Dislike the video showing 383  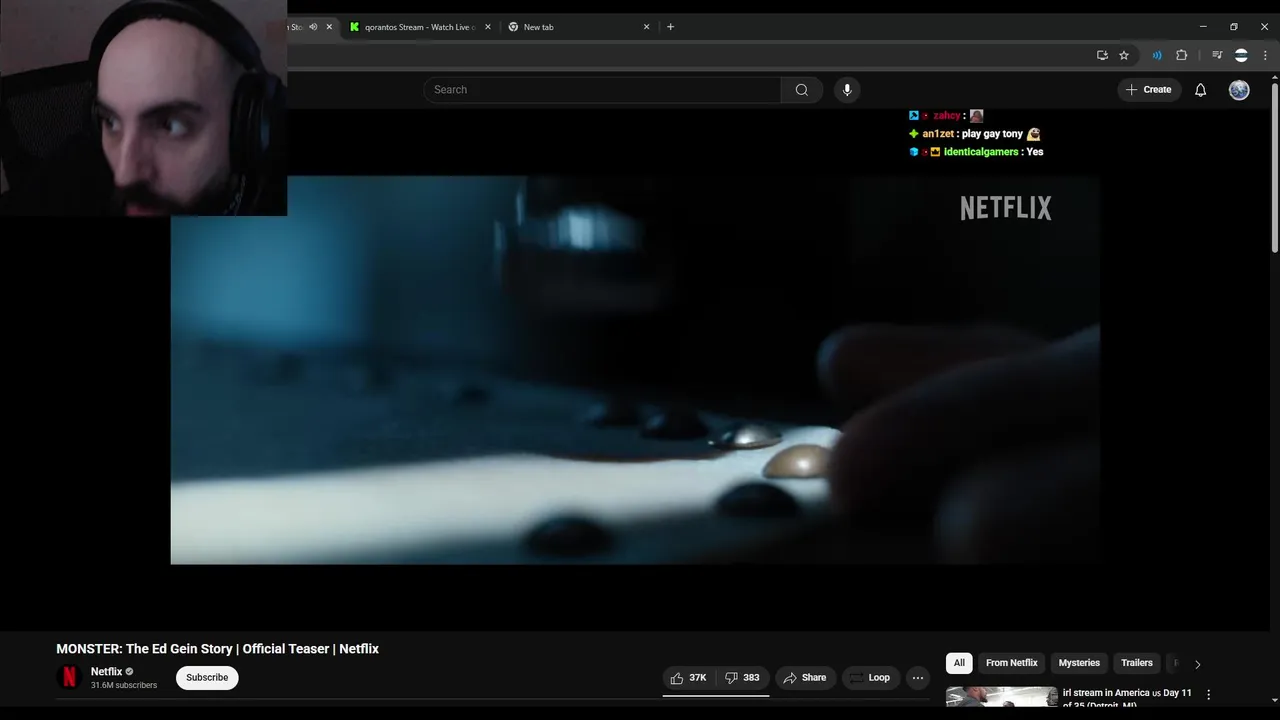click(x=742, y=678)
